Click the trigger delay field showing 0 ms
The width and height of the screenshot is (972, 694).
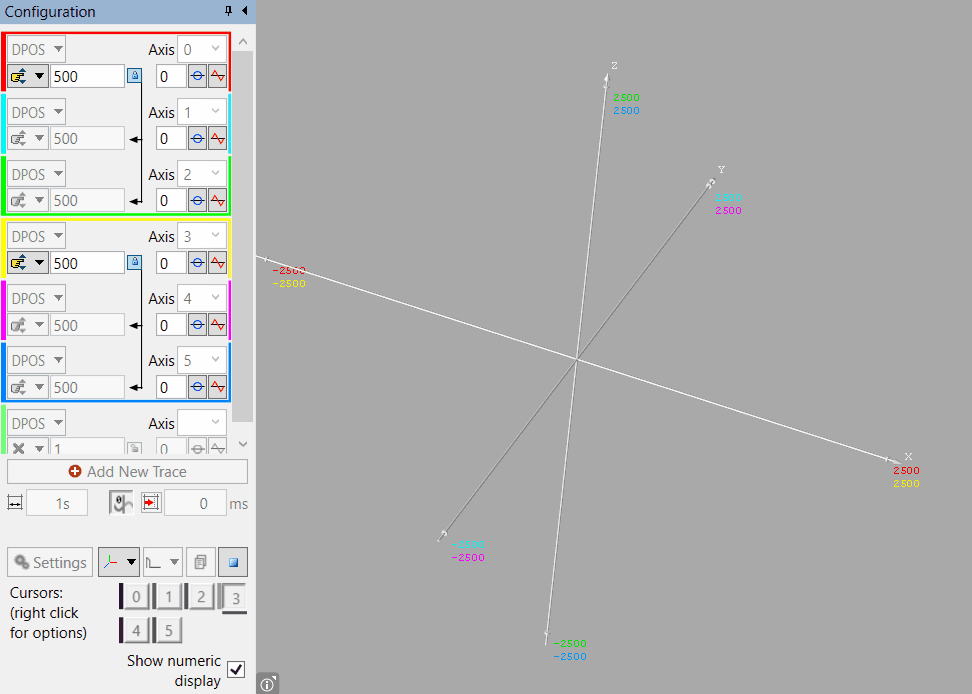195,503
